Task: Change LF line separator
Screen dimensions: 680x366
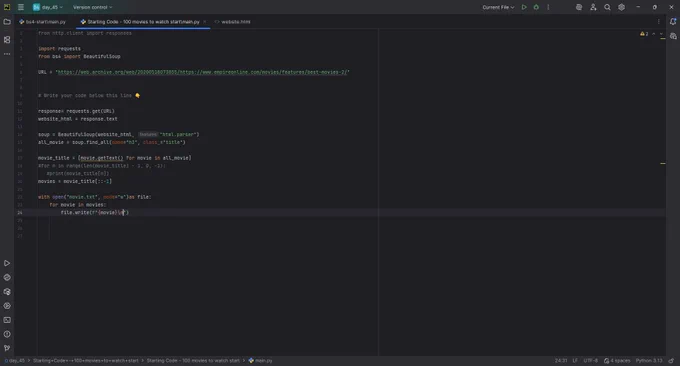Action: (x=575, y=360)
